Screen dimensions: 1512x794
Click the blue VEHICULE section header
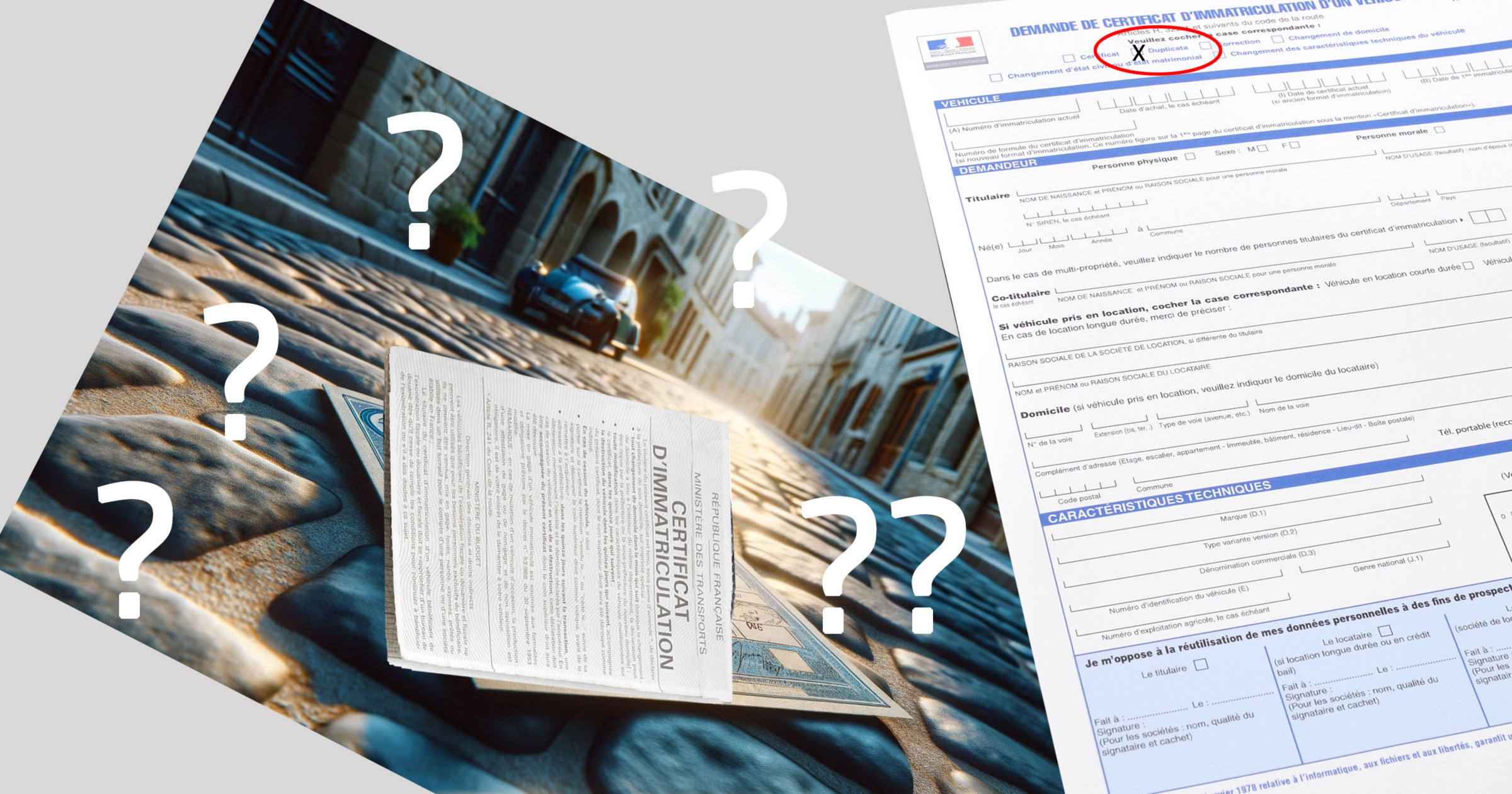click(970, 101)
